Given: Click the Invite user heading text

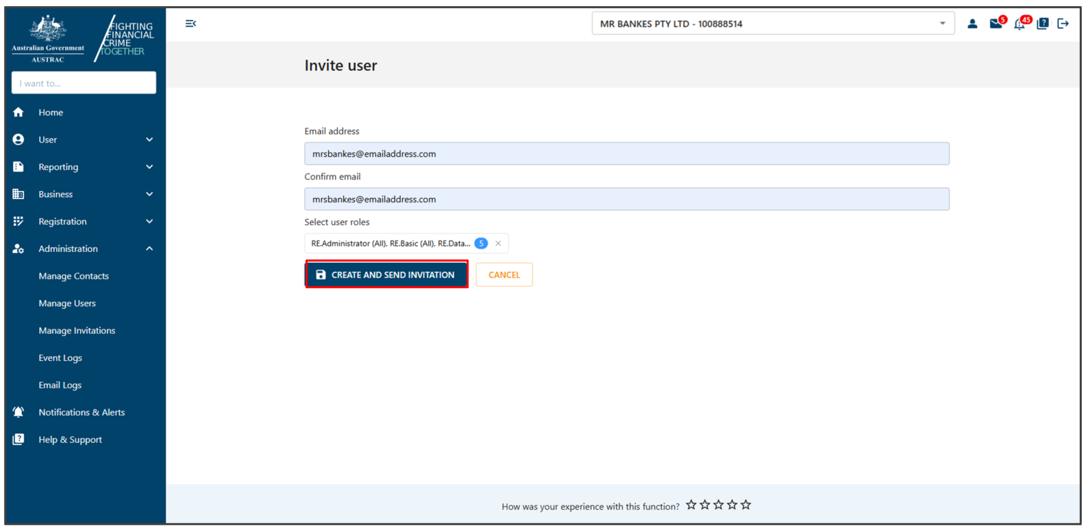Looking at the screenshot, I should click(x=341, y=66).
